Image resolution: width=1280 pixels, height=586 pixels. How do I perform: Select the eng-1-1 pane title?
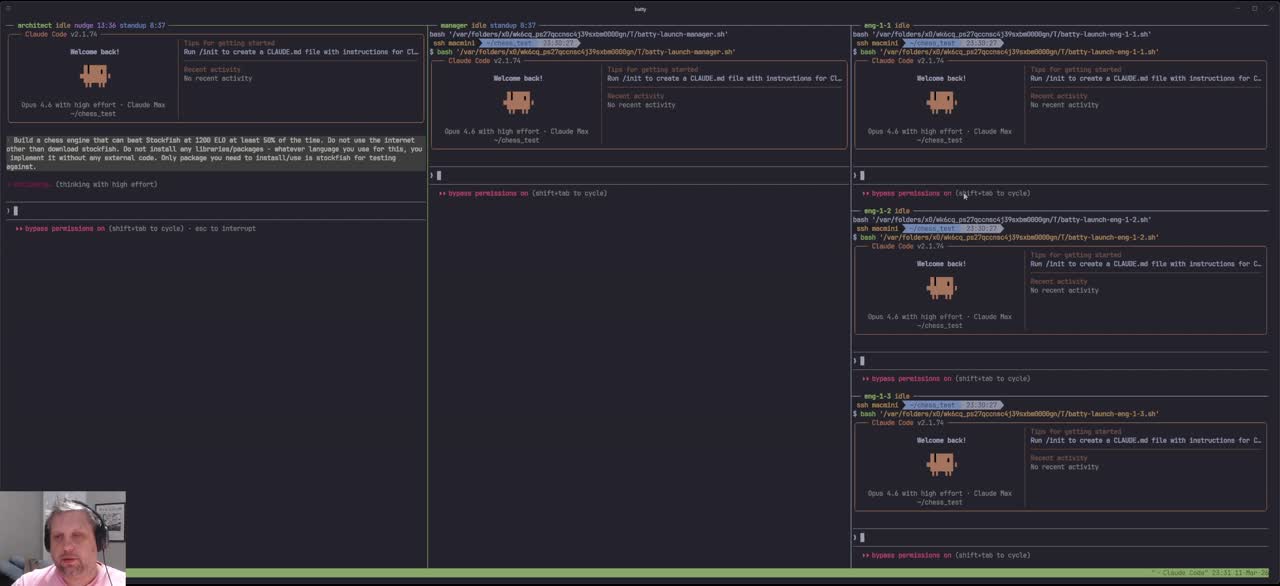pos(877,25)
